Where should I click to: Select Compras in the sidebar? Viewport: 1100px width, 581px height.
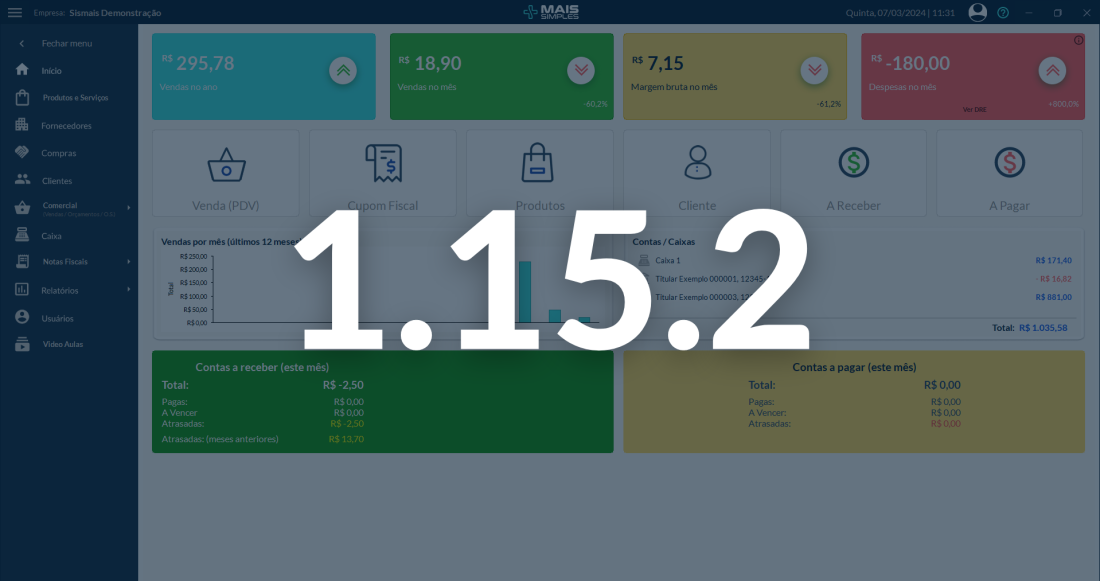59,153
